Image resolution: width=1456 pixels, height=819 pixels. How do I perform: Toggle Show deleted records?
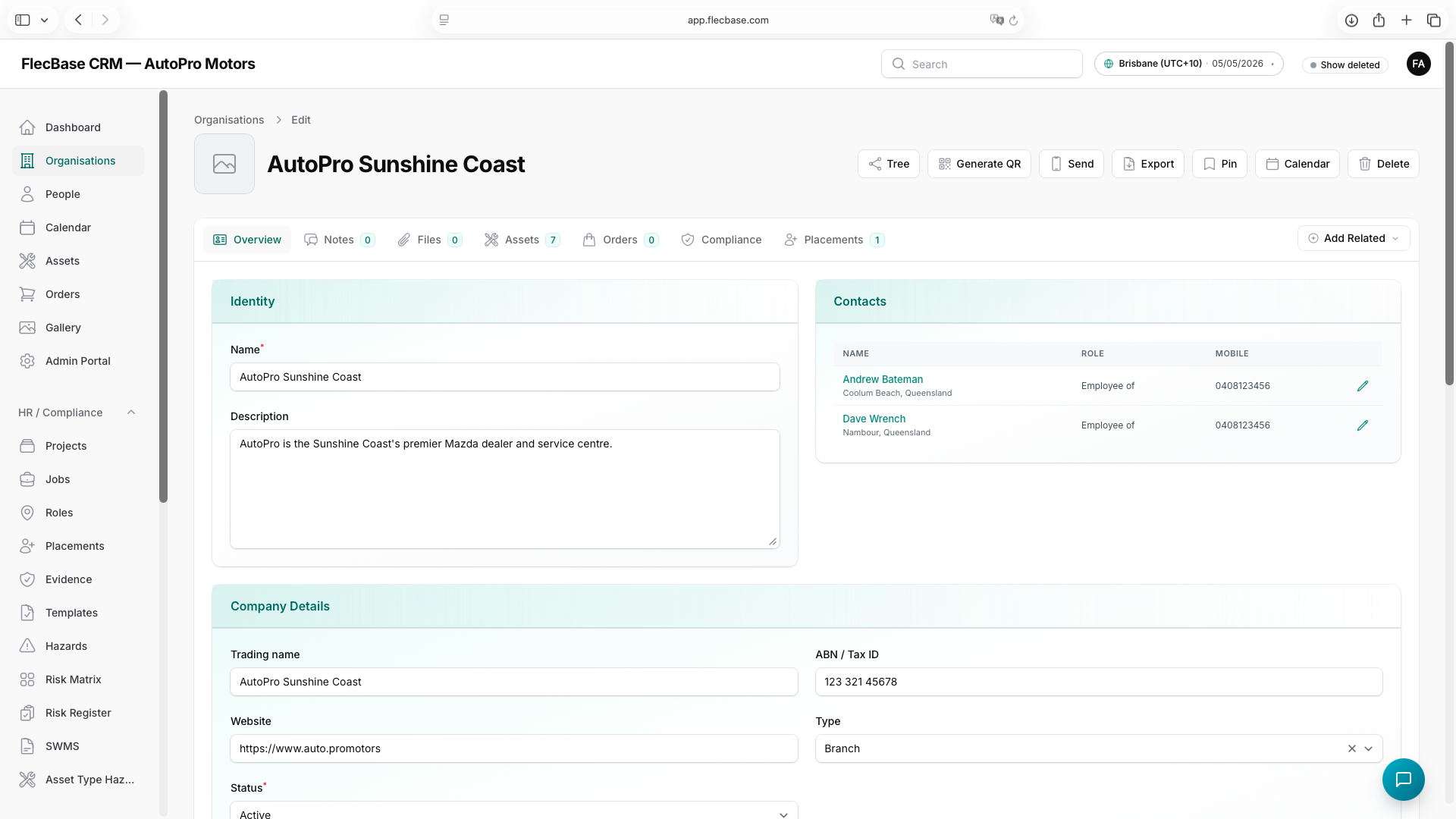click(1345, 64)
